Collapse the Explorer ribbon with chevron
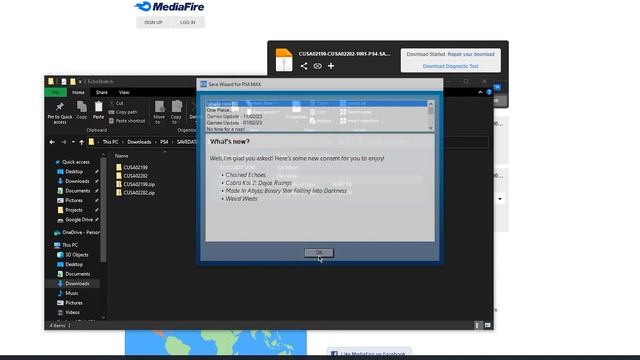The width and height of the screenshot is (640, 360). coord(480,92)
